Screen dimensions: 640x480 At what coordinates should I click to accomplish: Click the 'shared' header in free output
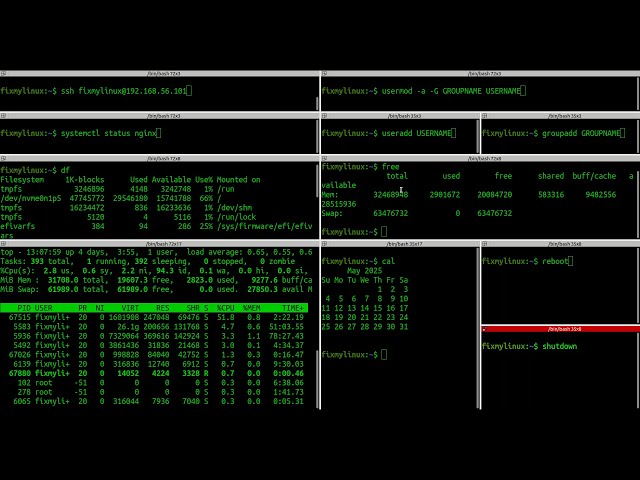[x=551, y=176]
